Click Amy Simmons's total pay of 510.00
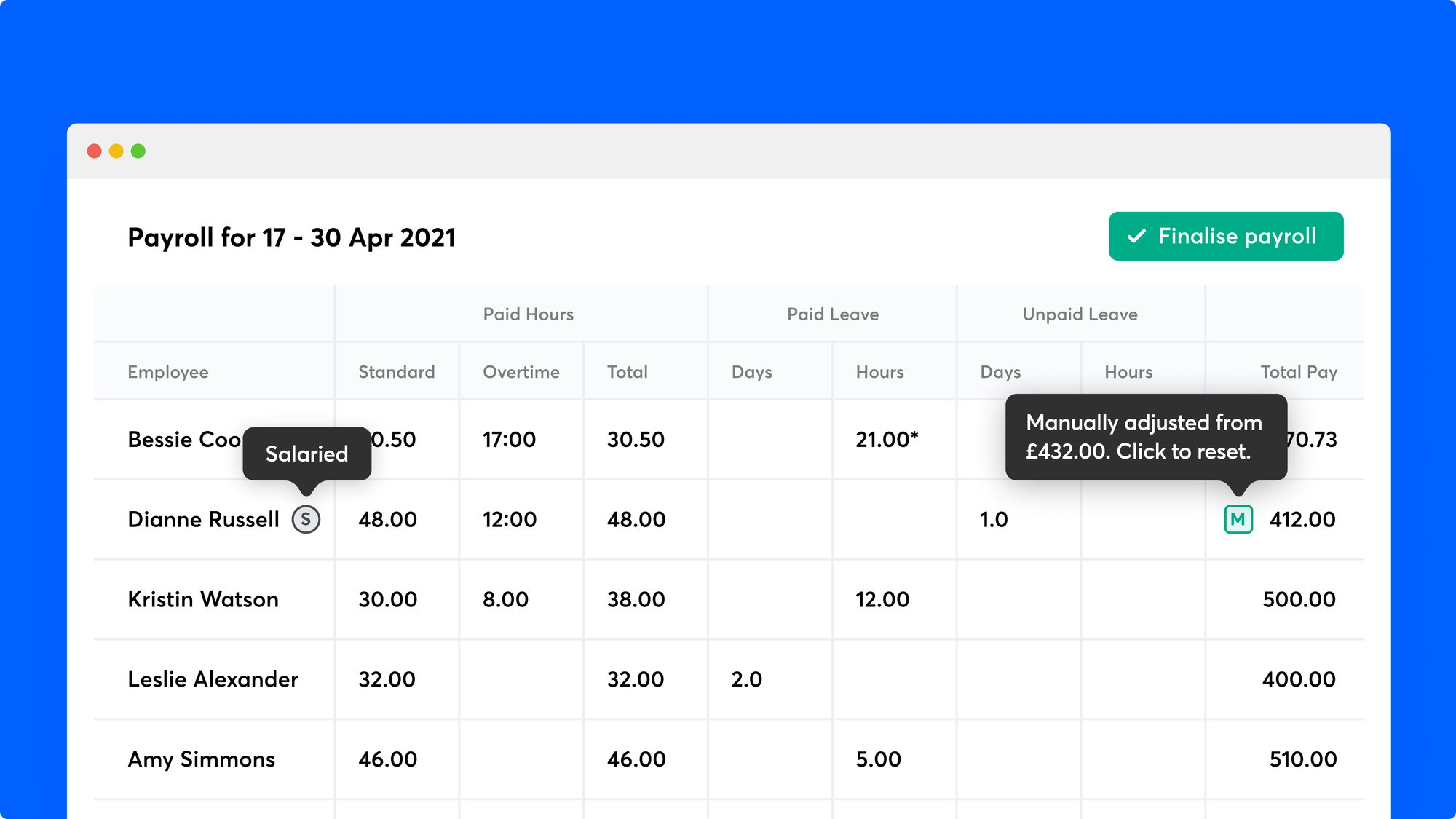 coord(1301,759)
